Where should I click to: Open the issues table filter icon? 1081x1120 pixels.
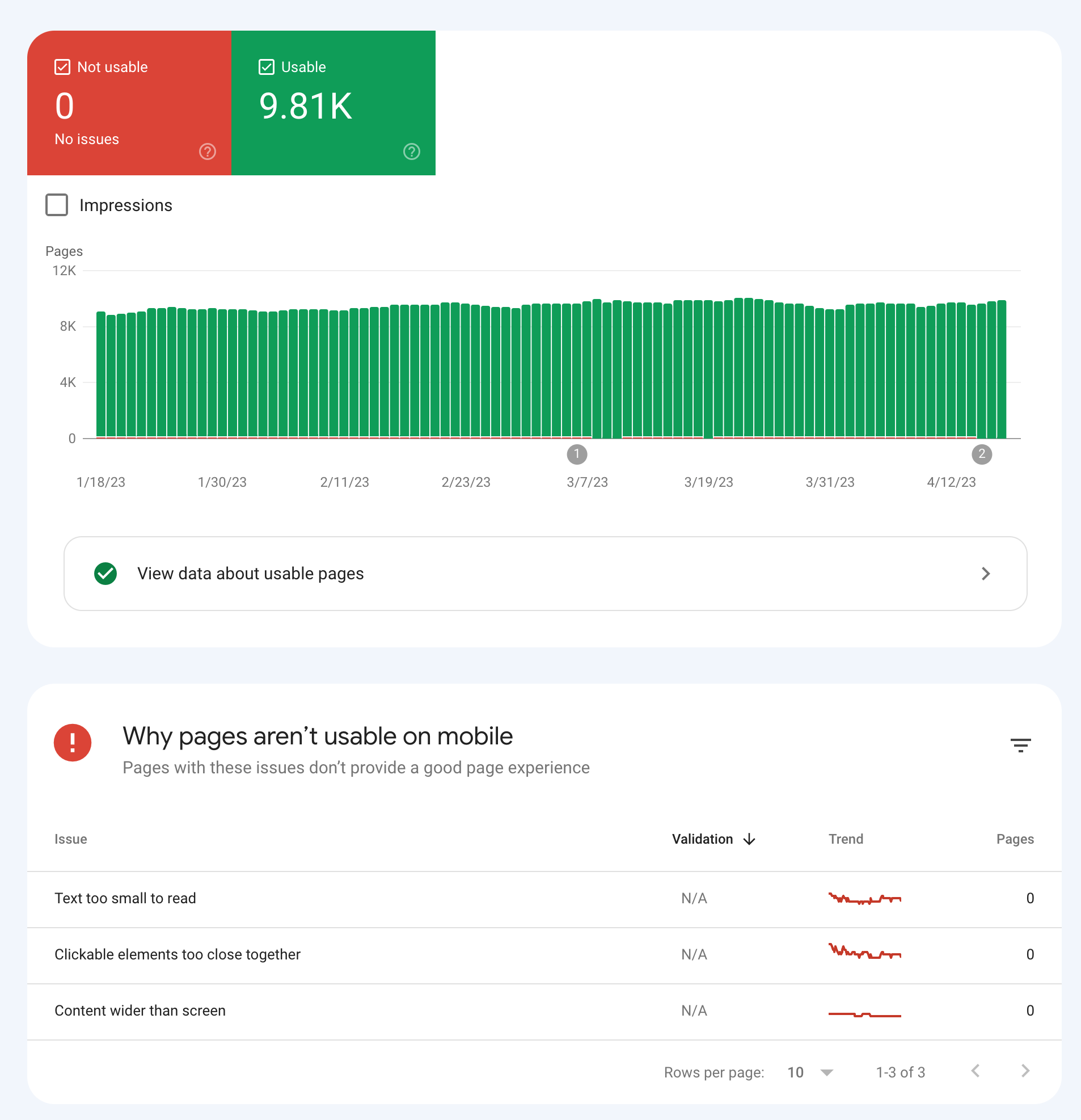pos(1020,744)
